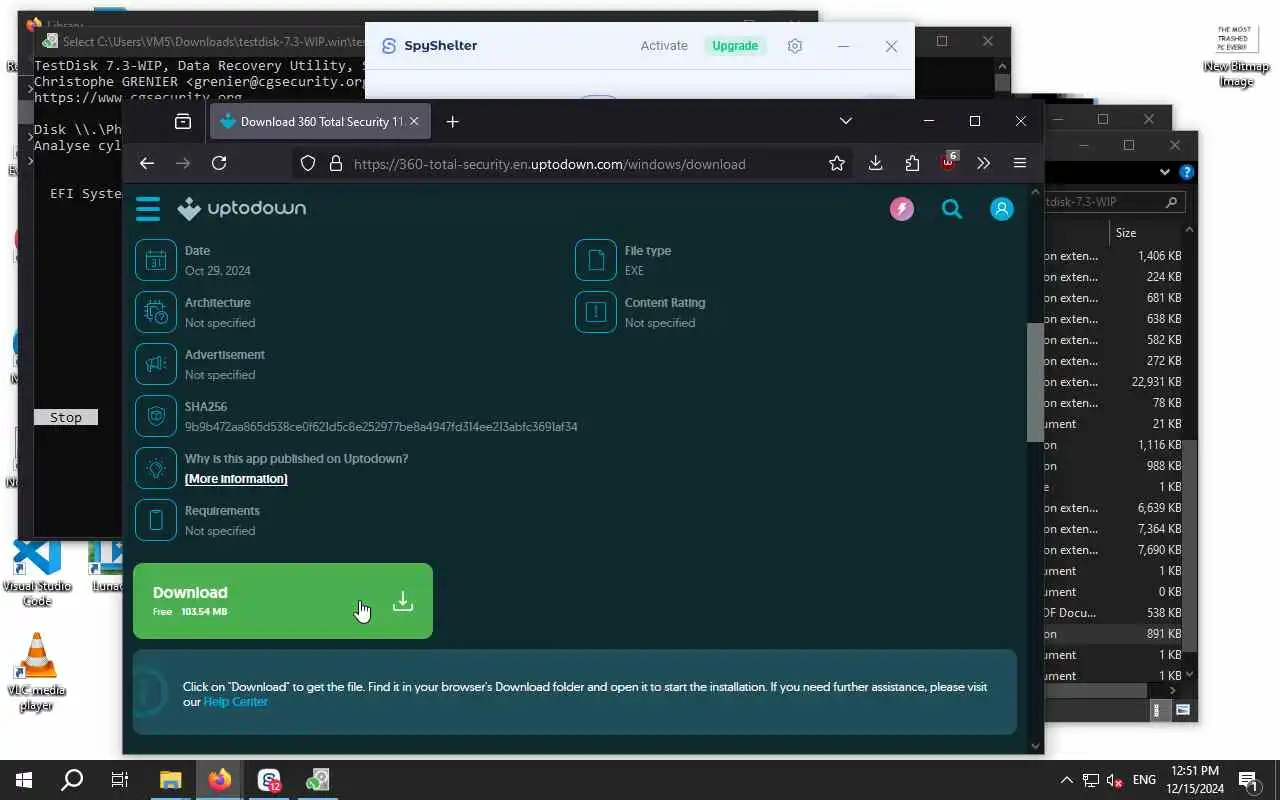Select New Bitmap Image desktop file
Image resolution: width=1280 pixels, height=800 pixels.
point(1237,56)
